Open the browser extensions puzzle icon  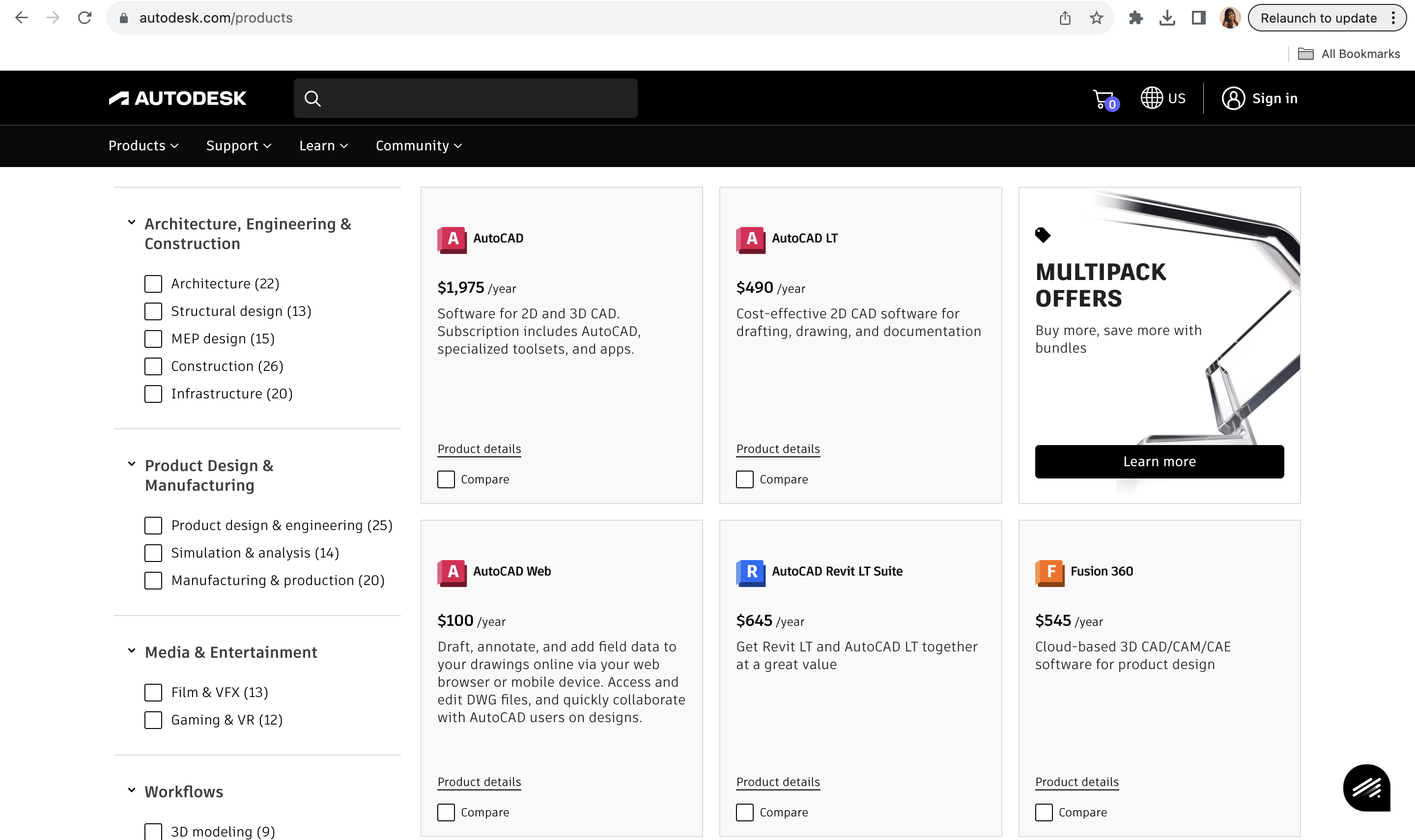1135,18
